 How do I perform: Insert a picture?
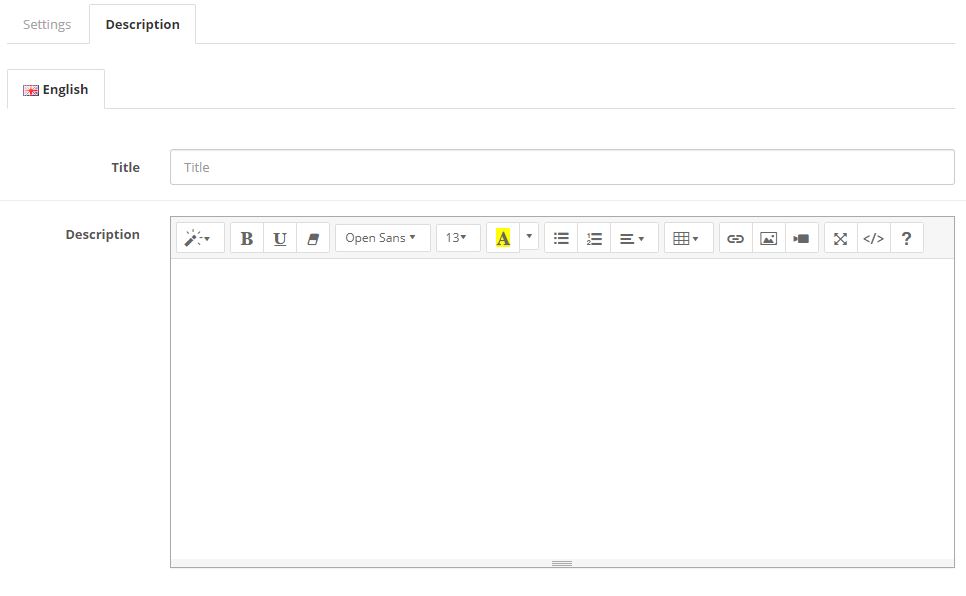(x=769, y=238)
